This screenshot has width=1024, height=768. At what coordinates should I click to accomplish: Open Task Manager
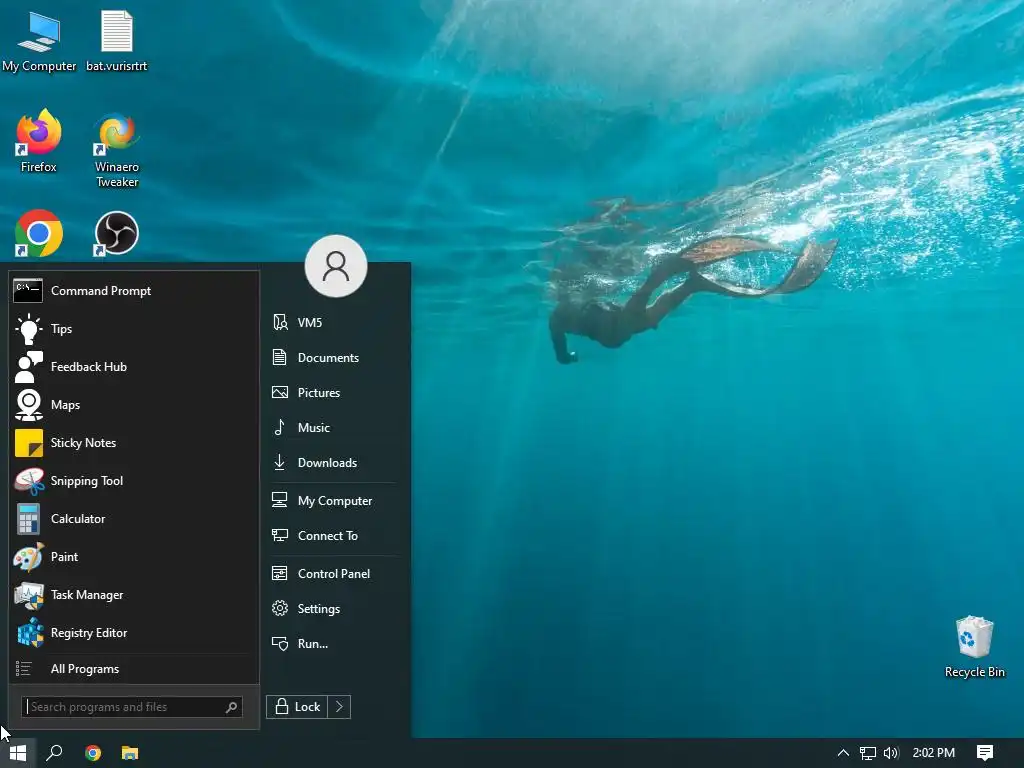click(134, 594)
